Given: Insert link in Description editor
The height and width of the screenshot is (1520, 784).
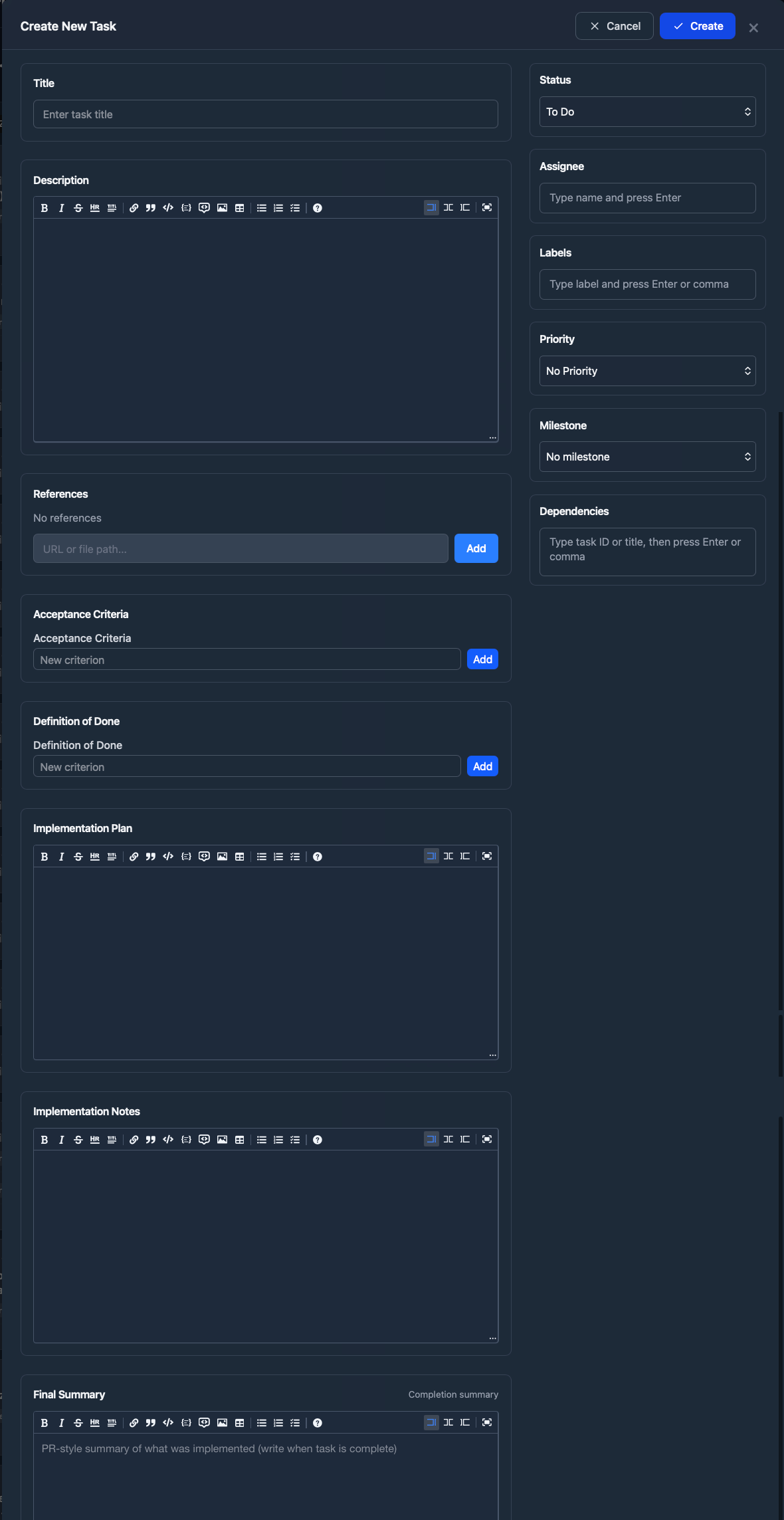Looking at the screenshot, I should point(134,208).
